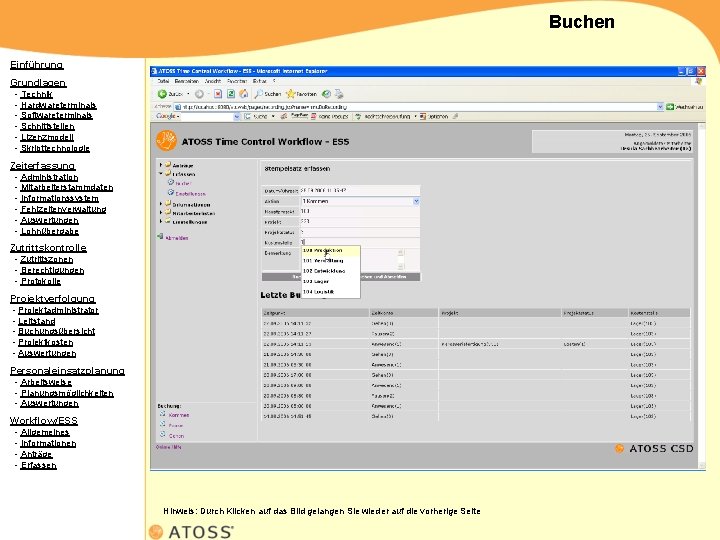Open the Back button history dropdown arrow

tap(188, 94)
